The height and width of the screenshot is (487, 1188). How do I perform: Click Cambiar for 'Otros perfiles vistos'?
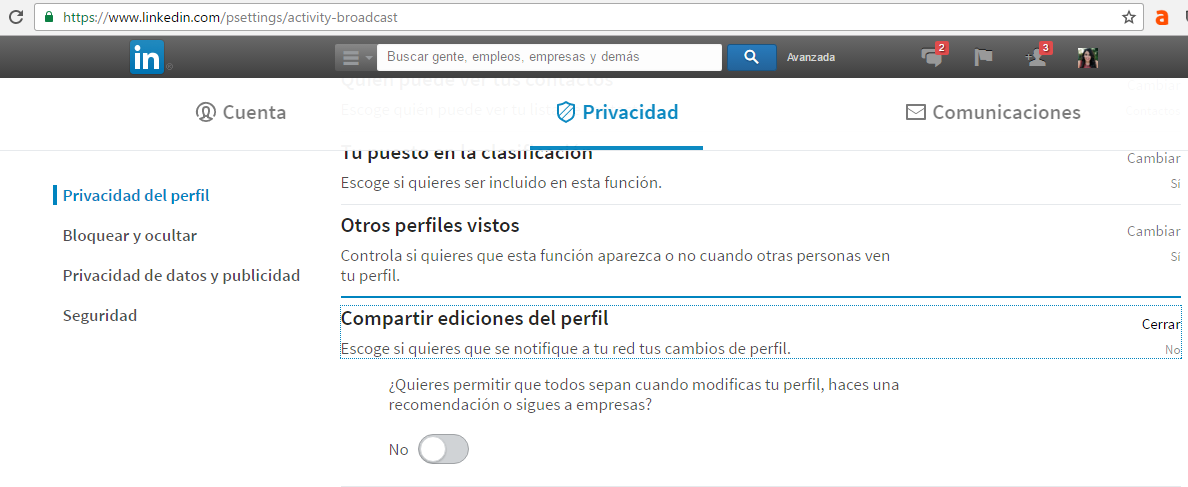click(1153, 231)
